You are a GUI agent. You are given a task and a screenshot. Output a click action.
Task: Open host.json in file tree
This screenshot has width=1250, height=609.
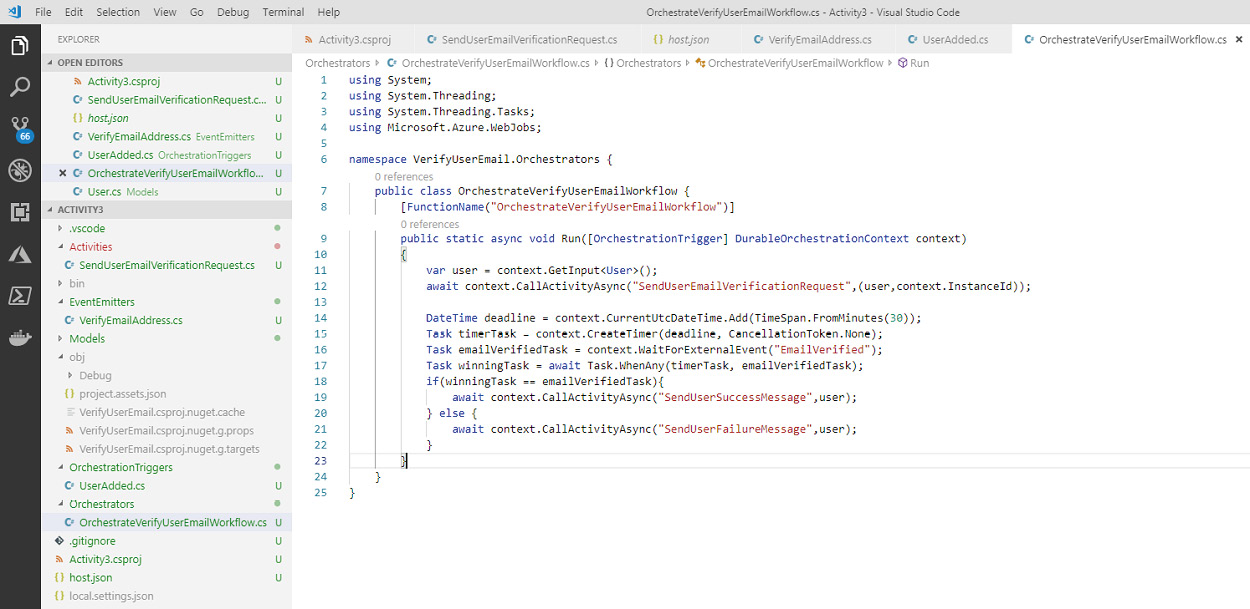(x=167, y=577)
